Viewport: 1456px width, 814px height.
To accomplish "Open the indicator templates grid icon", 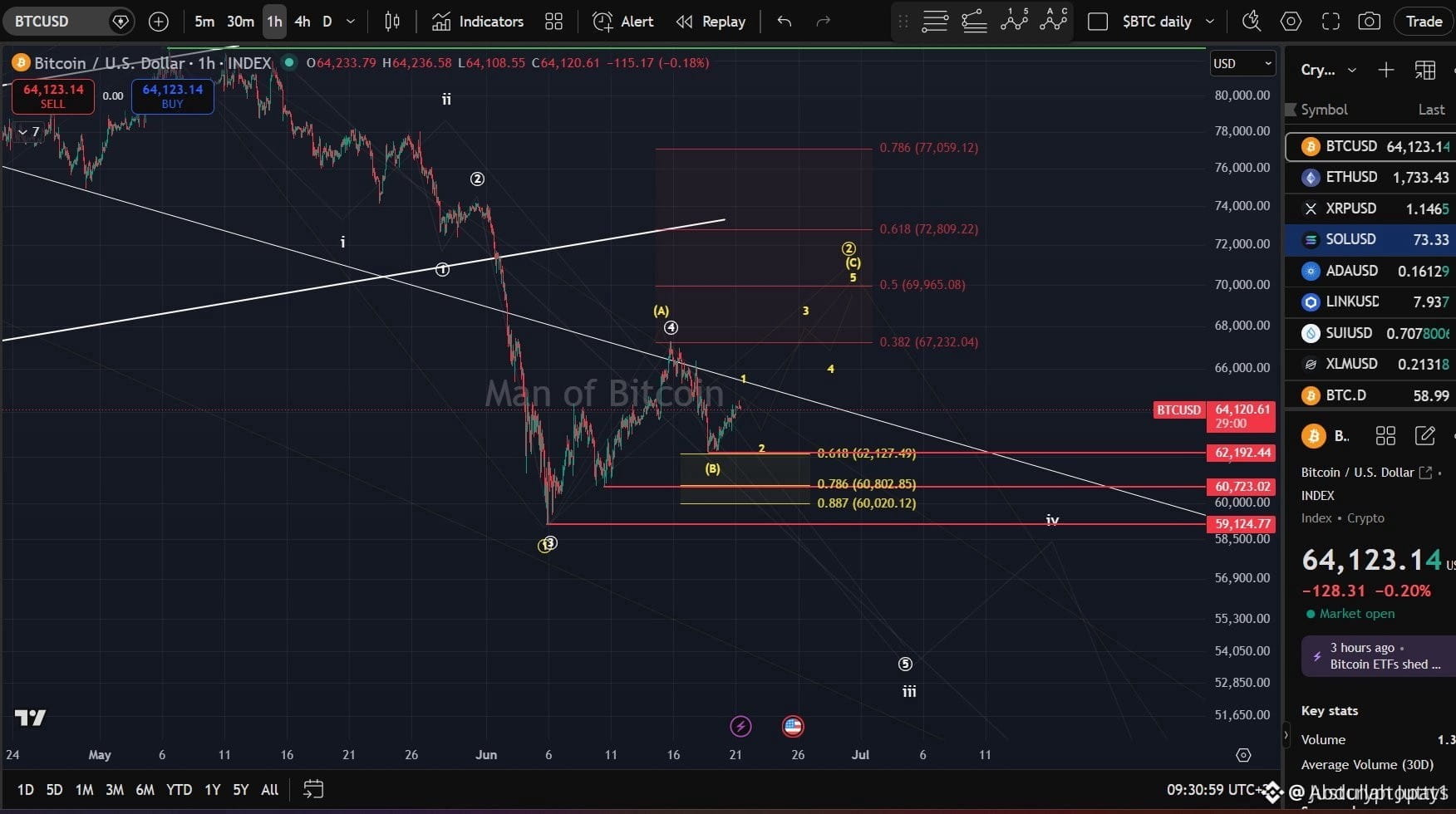I will [x=553, y=22].
